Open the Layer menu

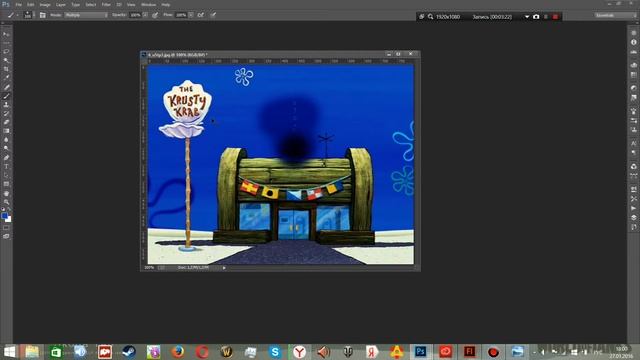coord(61,4)
